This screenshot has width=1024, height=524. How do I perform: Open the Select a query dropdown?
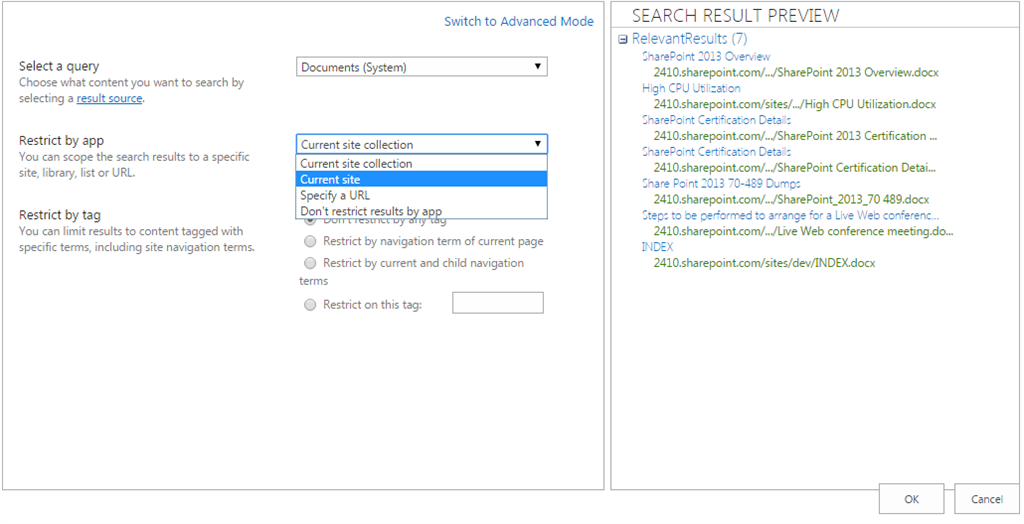(421, 67)
